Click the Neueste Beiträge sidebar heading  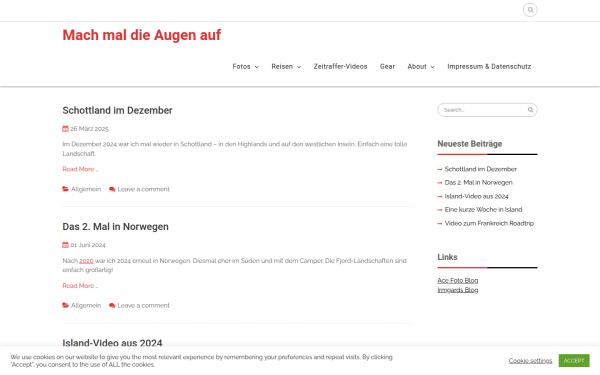470,144
